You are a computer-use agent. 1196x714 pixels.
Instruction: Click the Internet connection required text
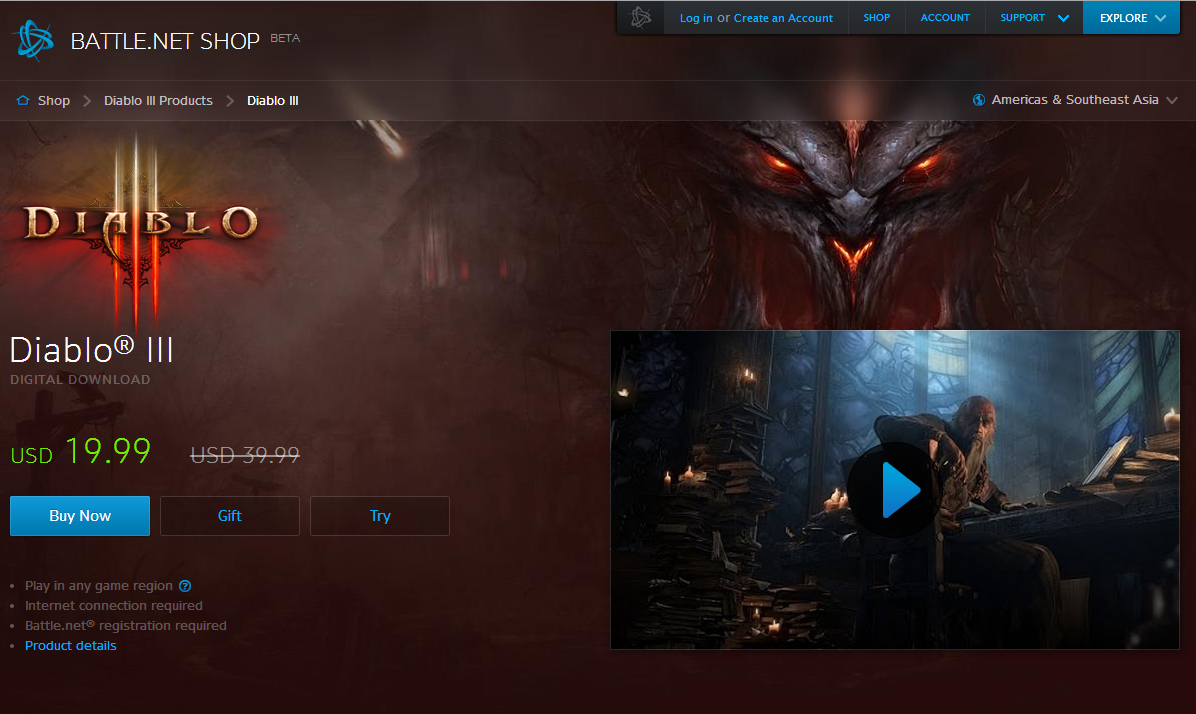point(114,606)
